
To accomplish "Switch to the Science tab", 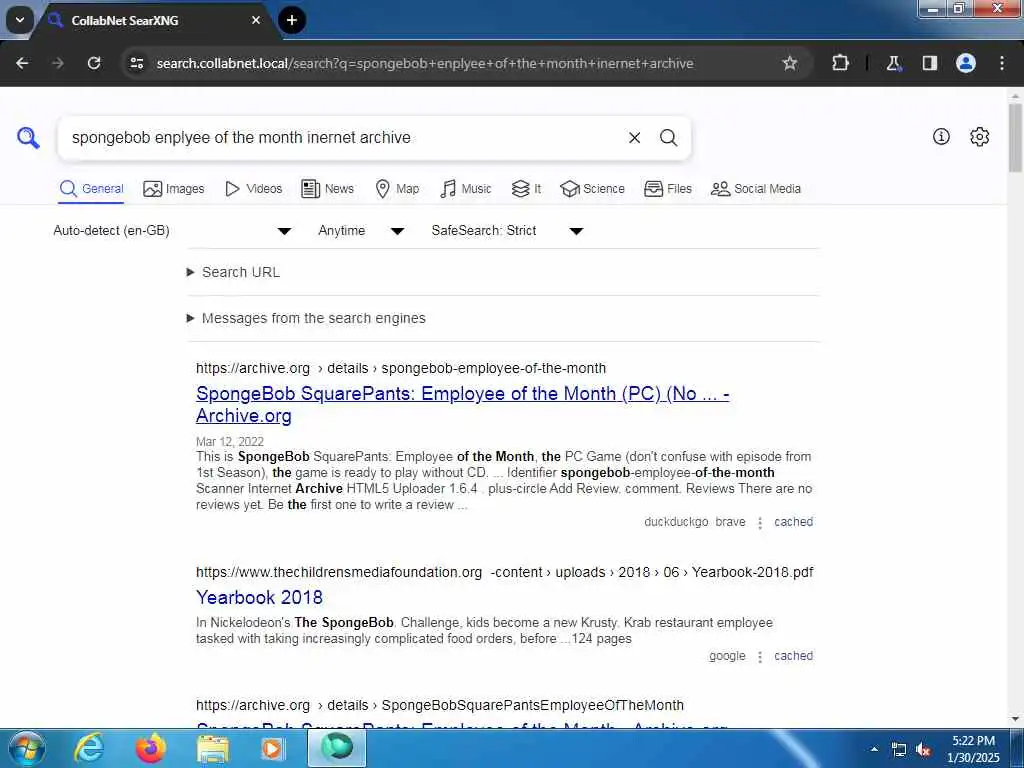I will coord(592,189).
